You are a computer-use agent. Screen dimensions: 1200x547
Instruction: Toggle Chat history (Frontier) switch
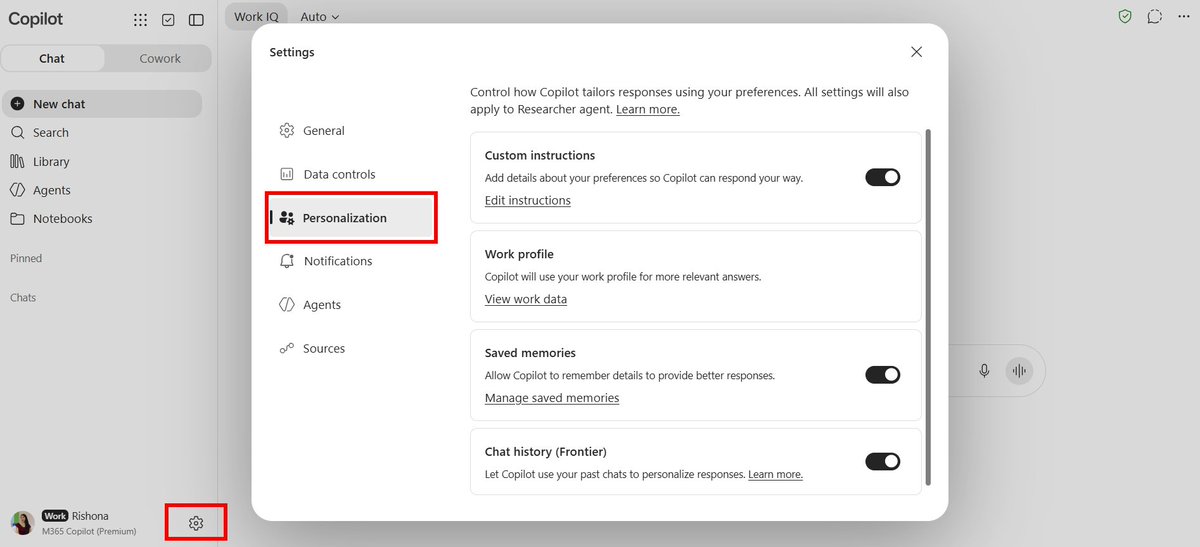[882, 461]
